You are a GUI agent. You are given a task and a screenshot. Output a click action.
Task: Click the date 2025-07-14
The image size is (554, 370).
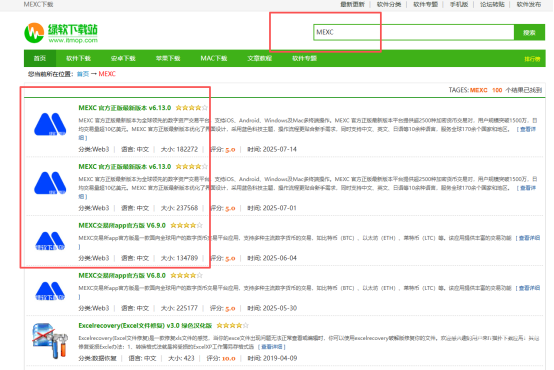[x=280, y=149]
